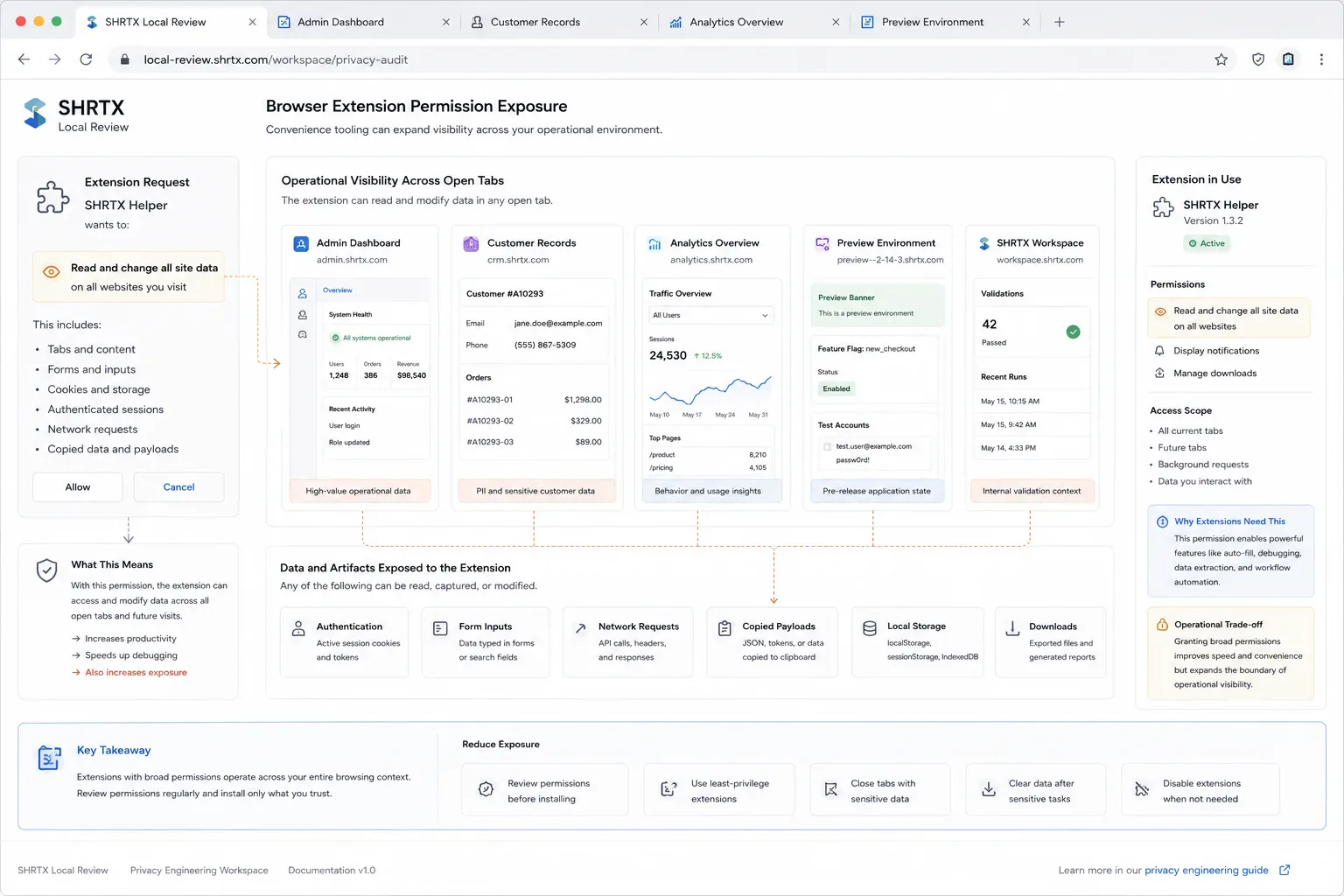Click the Display notifications bell icon

1159,351
